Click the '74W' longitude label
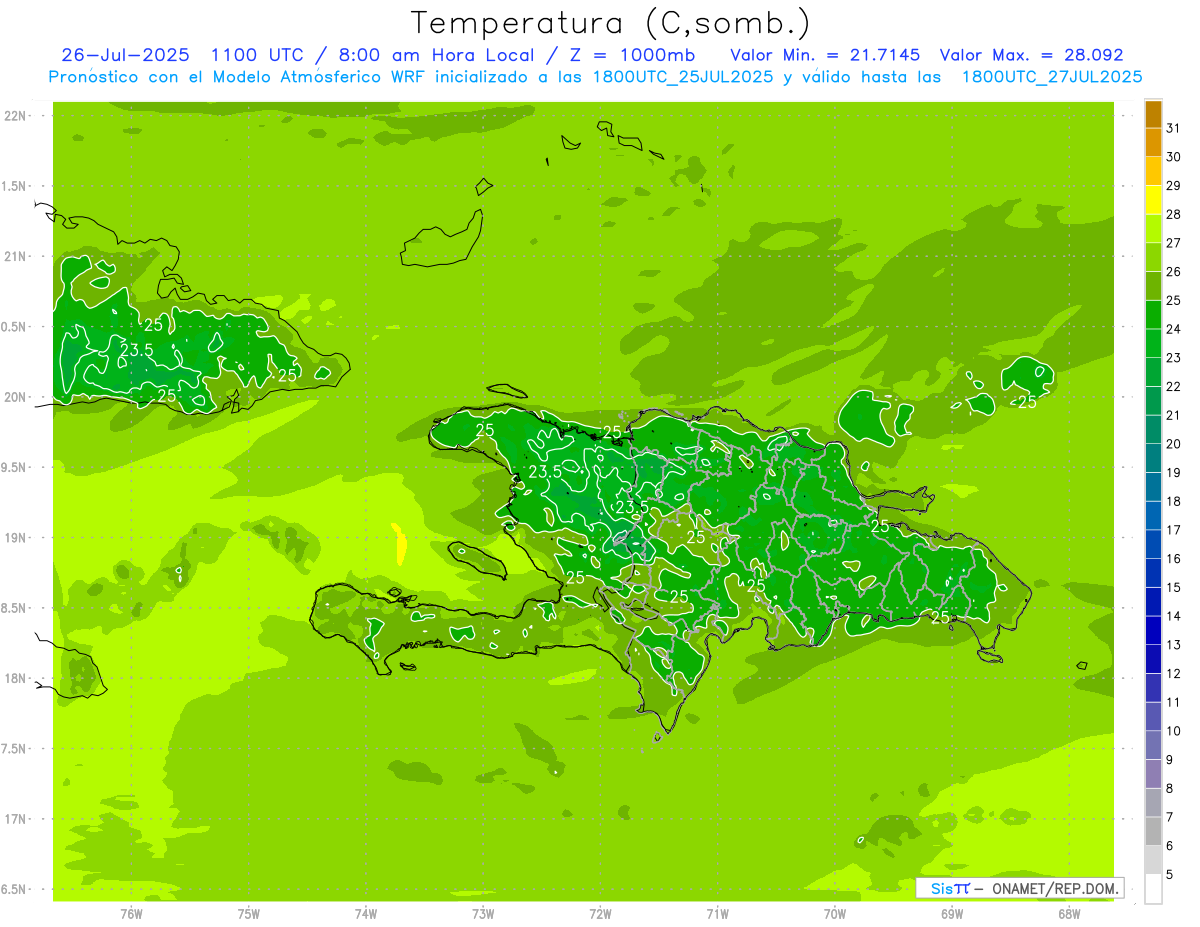Image resolution: width=1200 pixels, height=927 pixels. [366, 913]
